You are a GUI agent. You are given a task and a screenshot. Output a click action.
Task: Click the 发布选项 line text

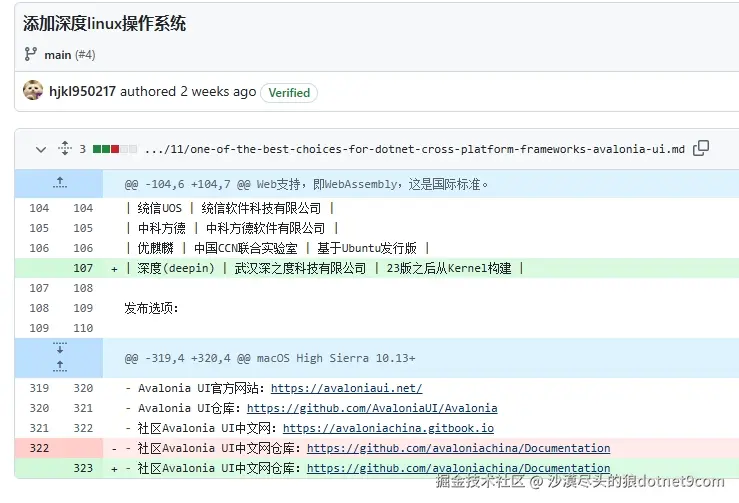tap(151, 308)
